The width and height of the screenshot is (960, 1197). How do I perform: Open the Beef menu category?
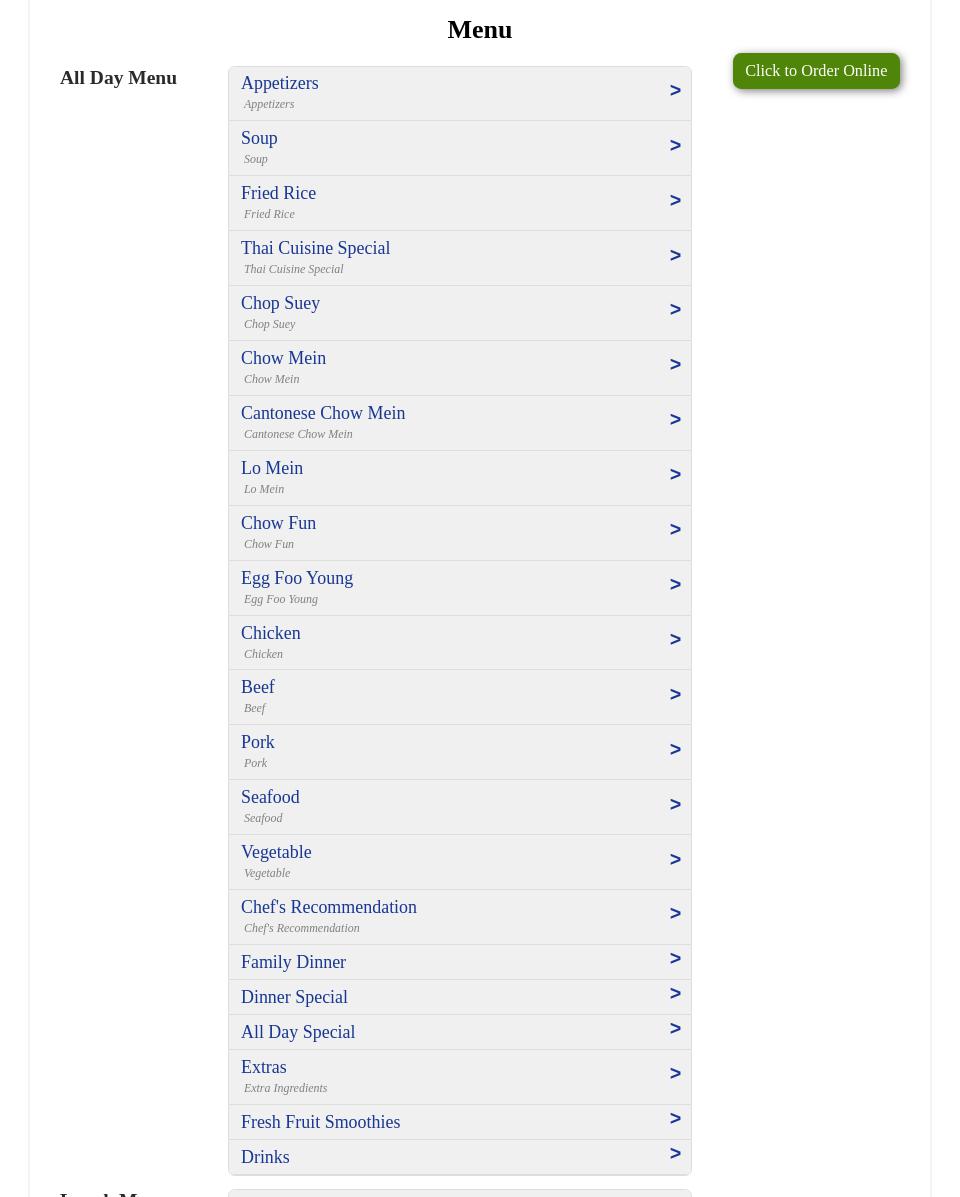(257, 687)
